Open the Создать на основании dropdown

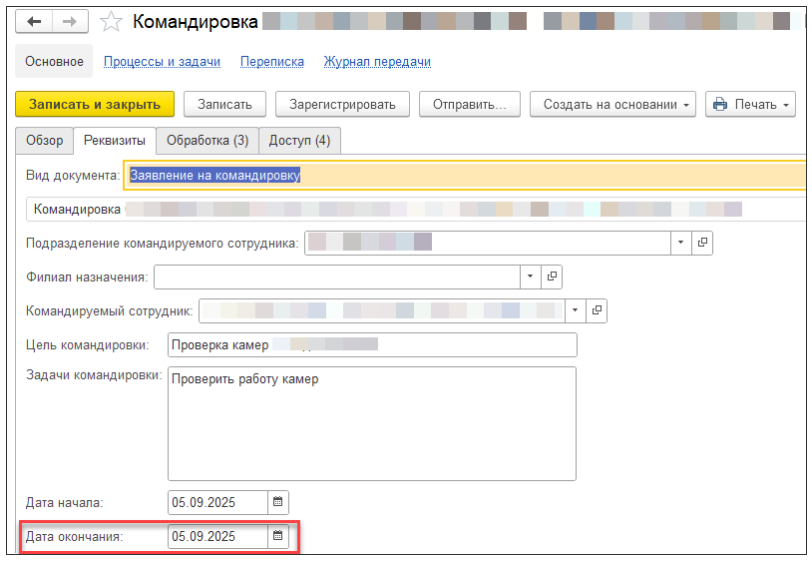tap(613, 105)
